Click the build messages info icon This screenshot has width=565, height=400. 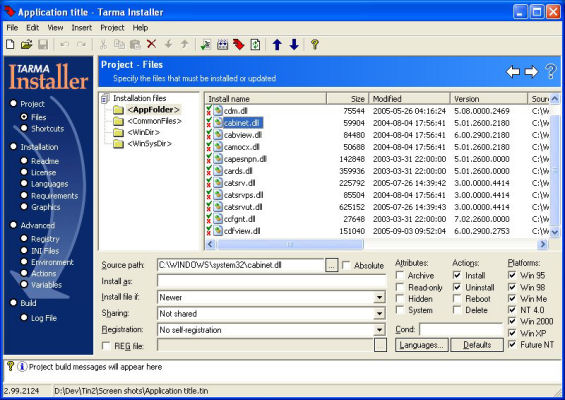[22, 367]
